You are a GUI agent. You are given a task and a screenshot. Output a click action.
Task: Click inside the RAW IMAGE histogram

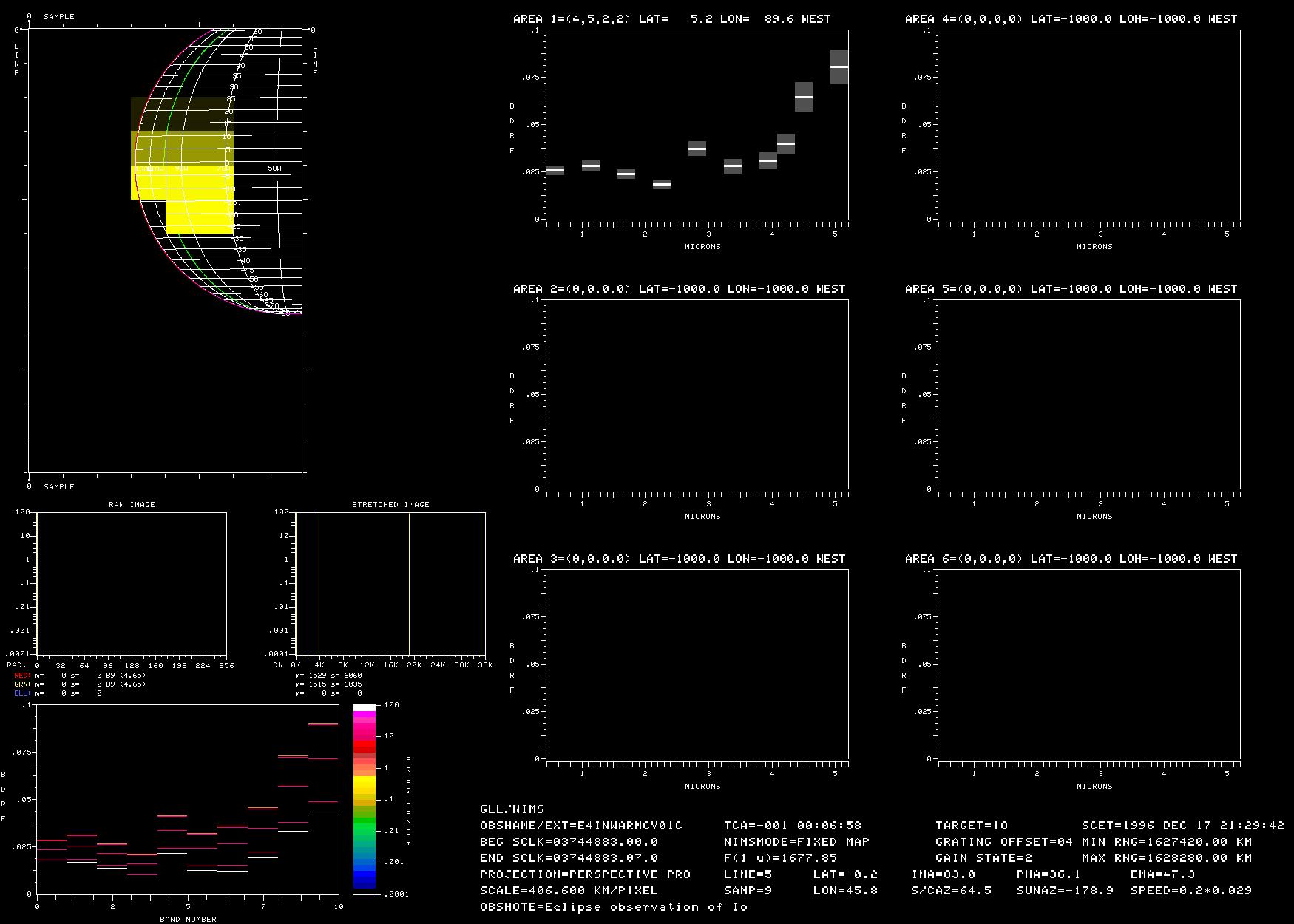coord(132,583)
